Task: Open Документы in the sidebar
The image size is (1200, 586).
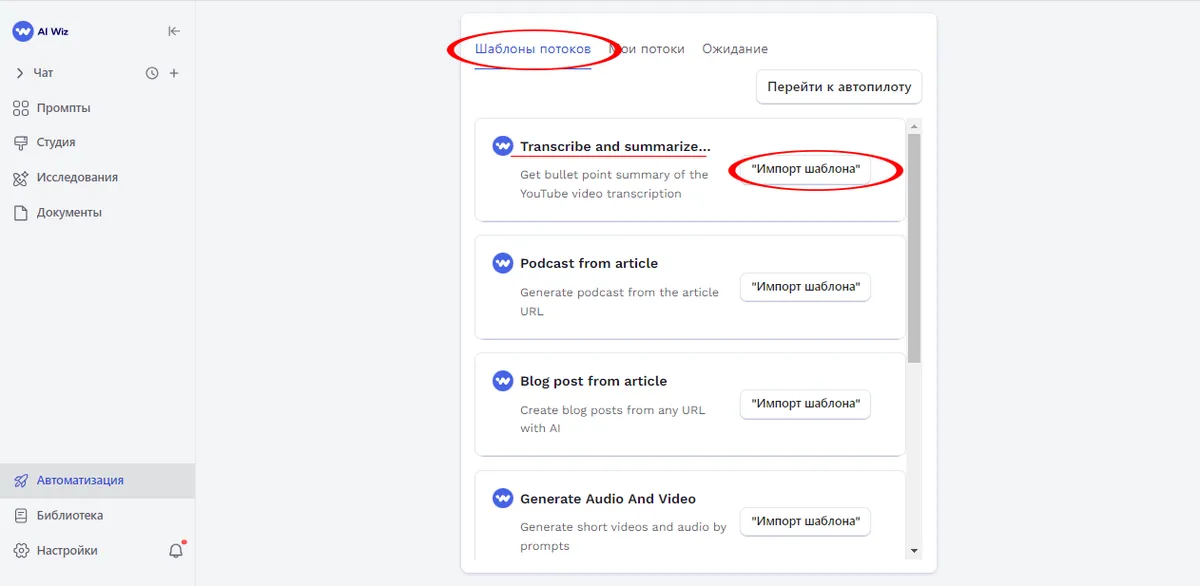Action: point(69,213)
